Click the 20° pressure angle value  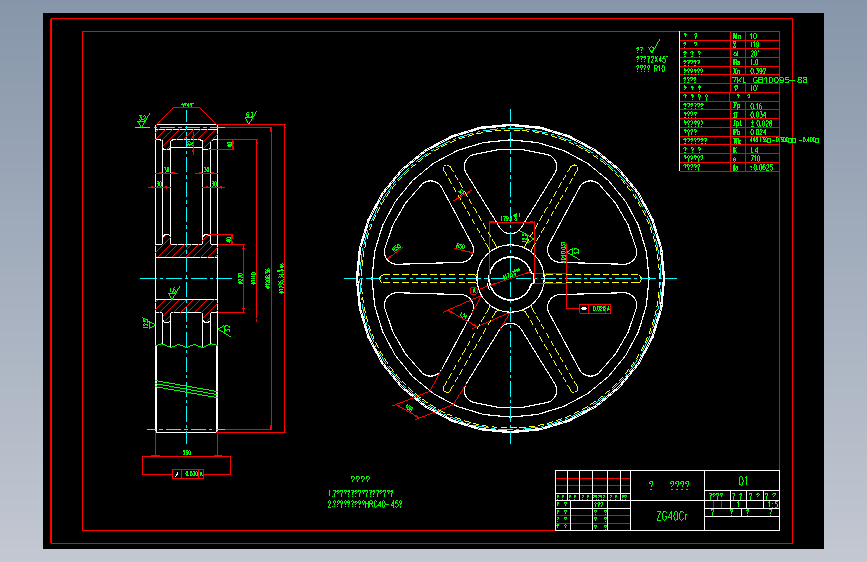[x=755, y=54]
